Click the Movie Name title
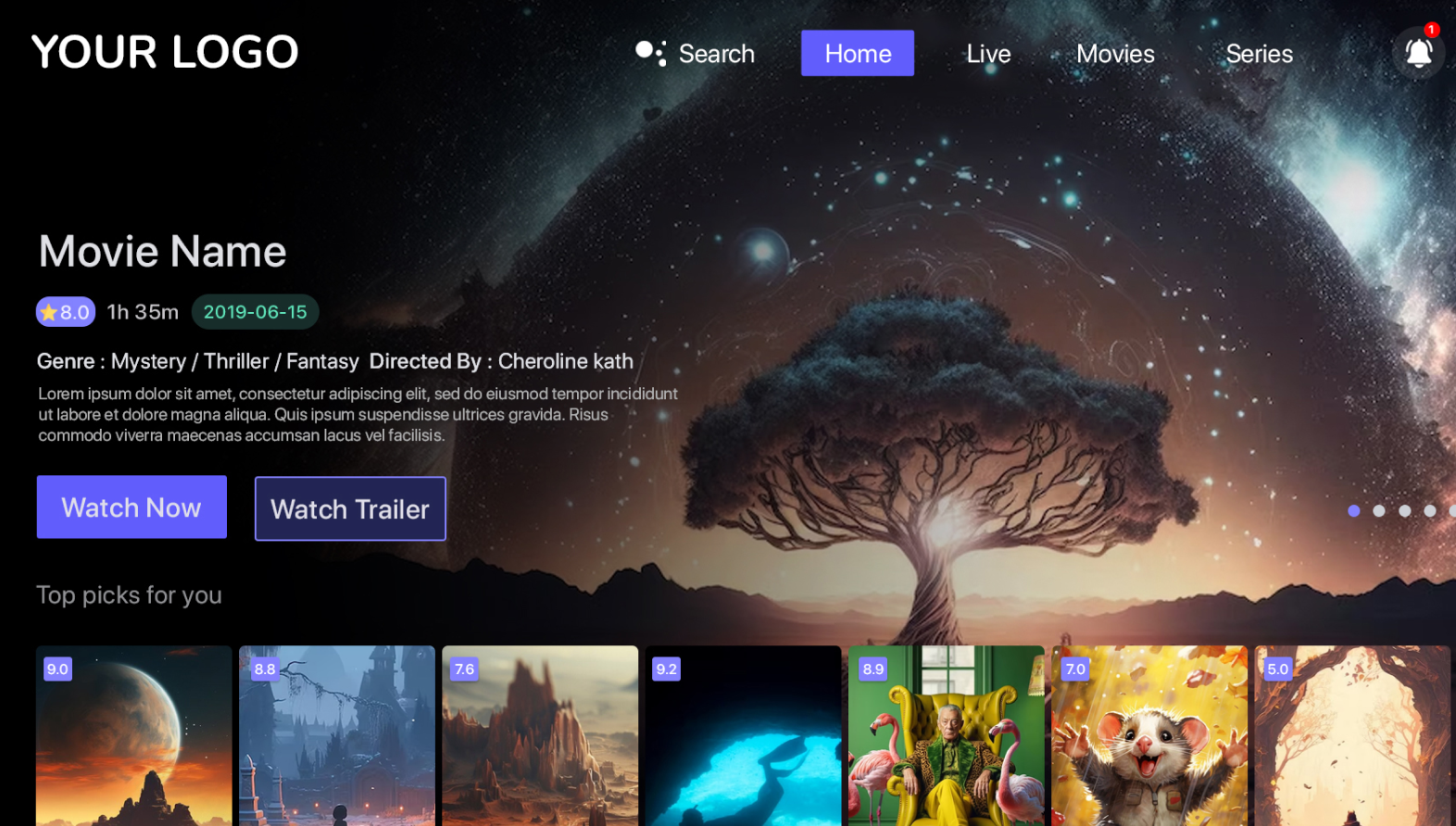This screenshot has width=1456, height=826. [x=163, y=251]
